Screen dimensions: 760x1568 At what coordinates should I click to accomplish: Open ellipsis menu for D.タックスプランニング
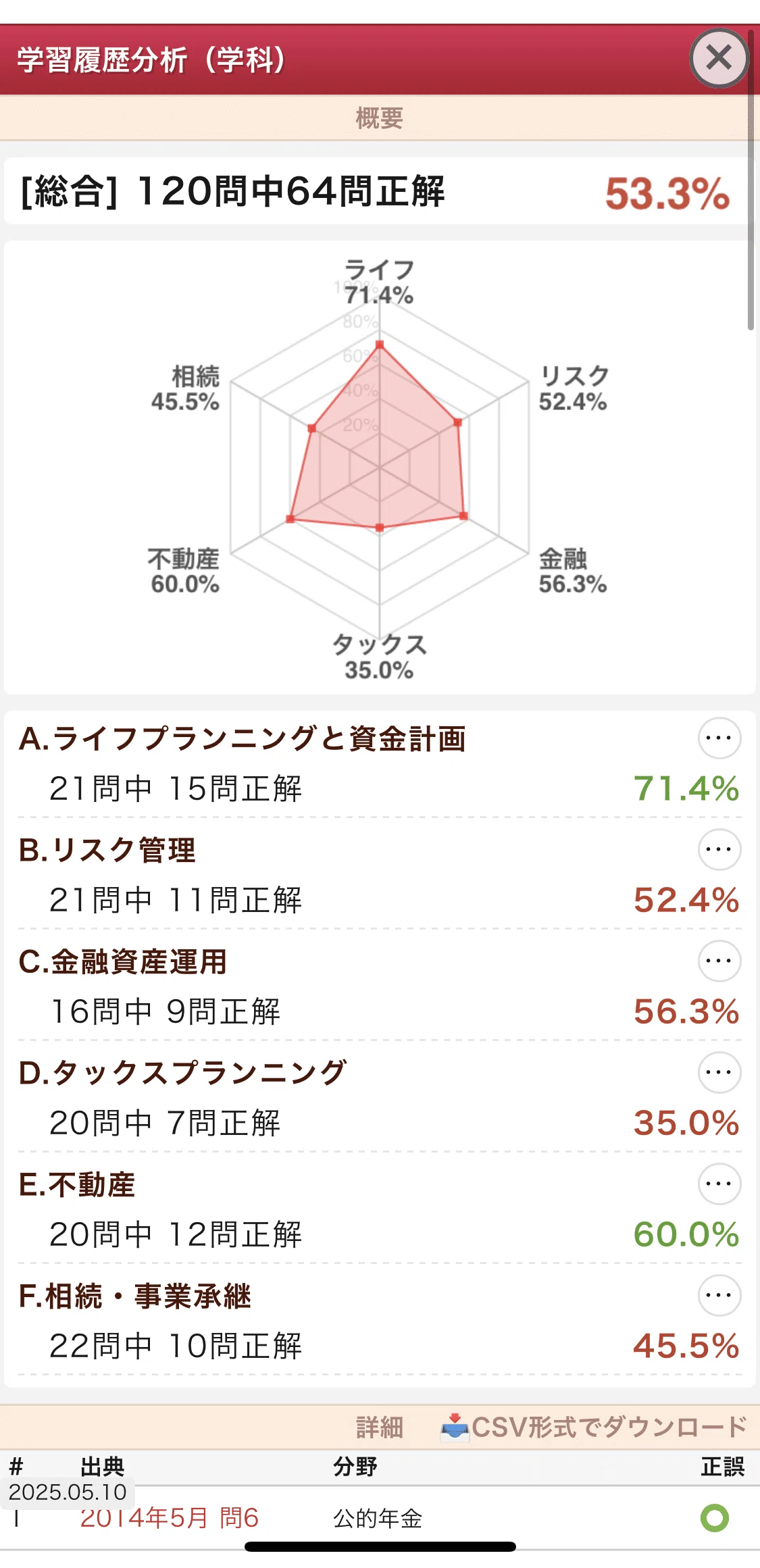click(x=719, y=1072)
